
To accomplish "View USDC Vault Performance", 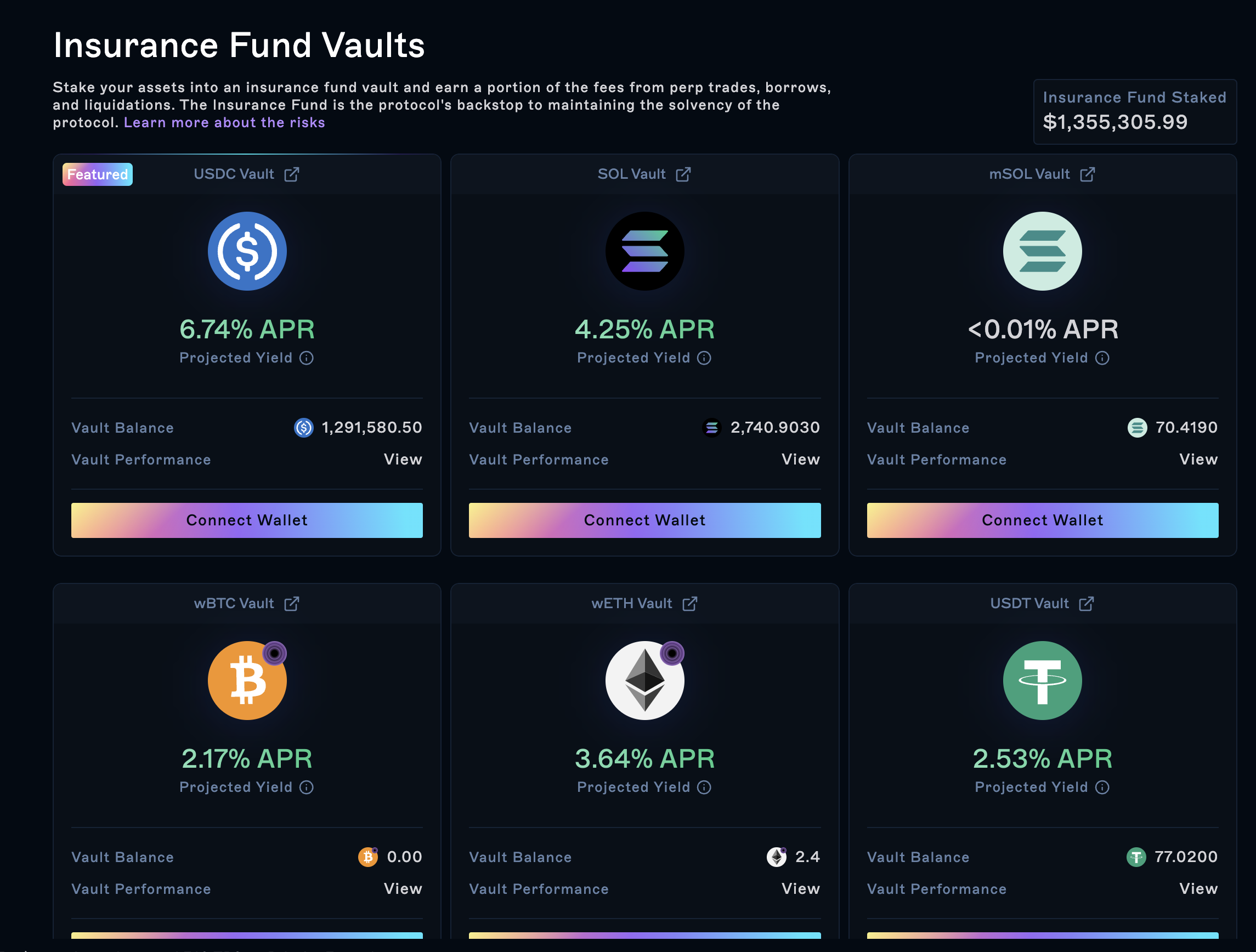I will [x=403, y=459].
